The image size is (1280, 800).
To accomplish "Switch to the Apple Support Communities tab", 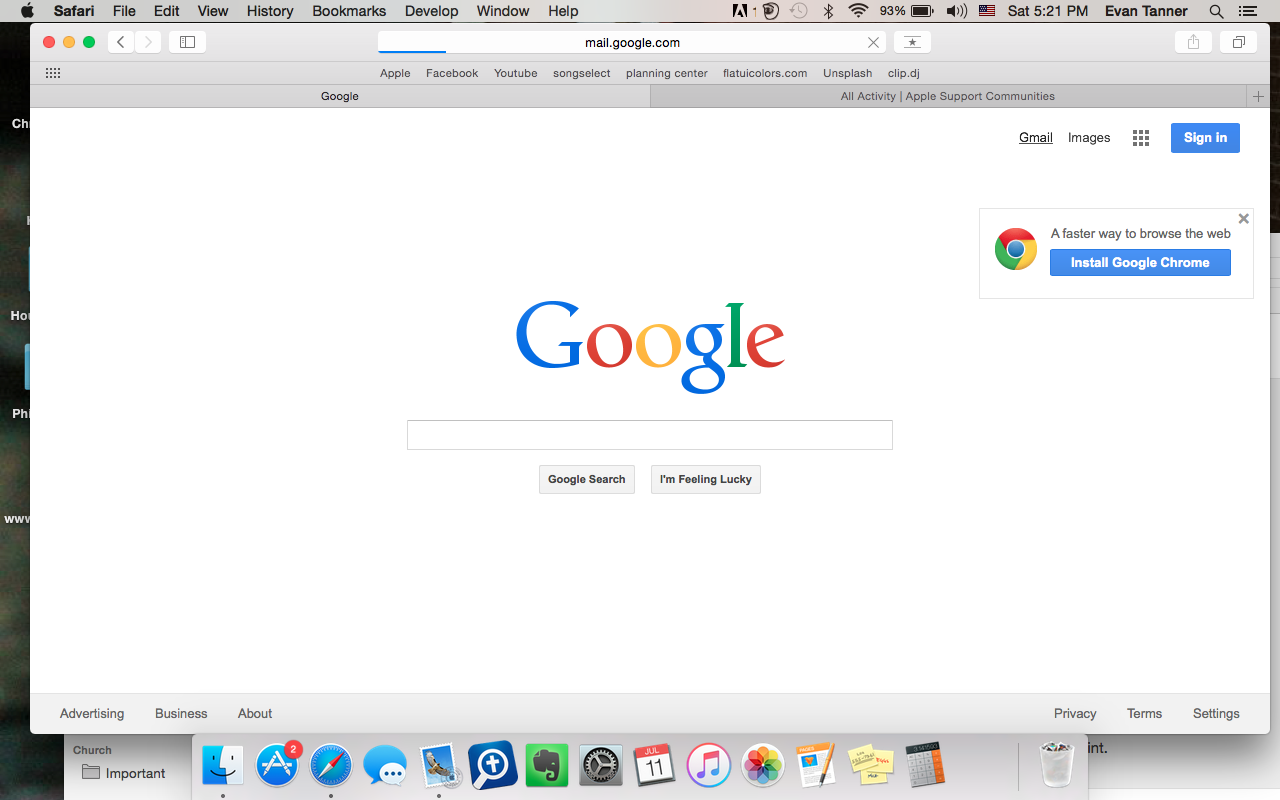I will [948, 96].
